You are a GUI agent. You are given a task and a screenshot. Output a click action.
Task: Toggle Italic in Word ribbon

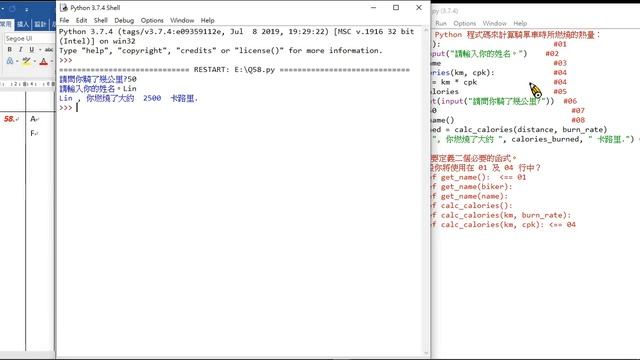point(20,49)
